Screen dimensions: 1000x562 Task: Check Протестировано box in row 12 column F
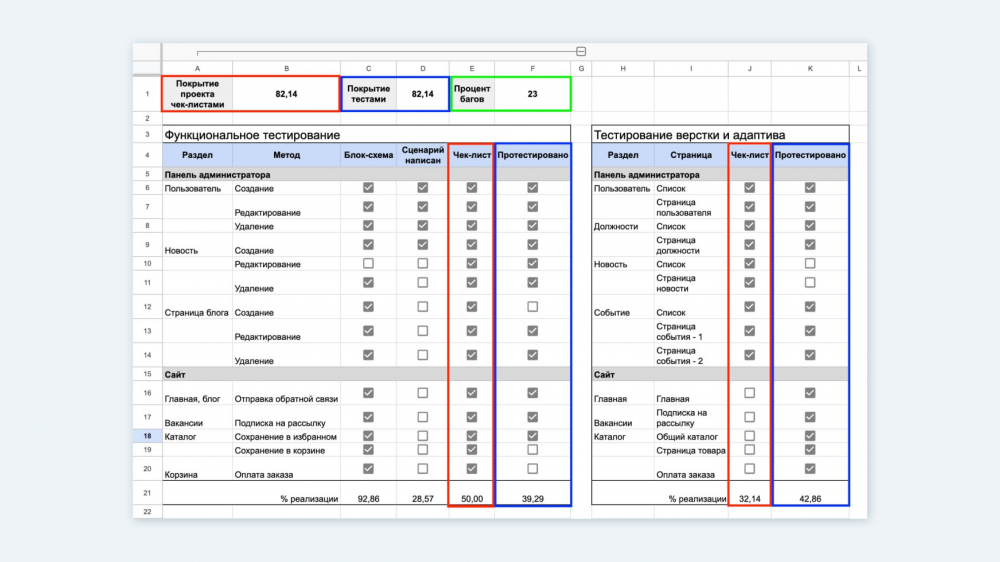pyautogui.click(x=533, y=307)
